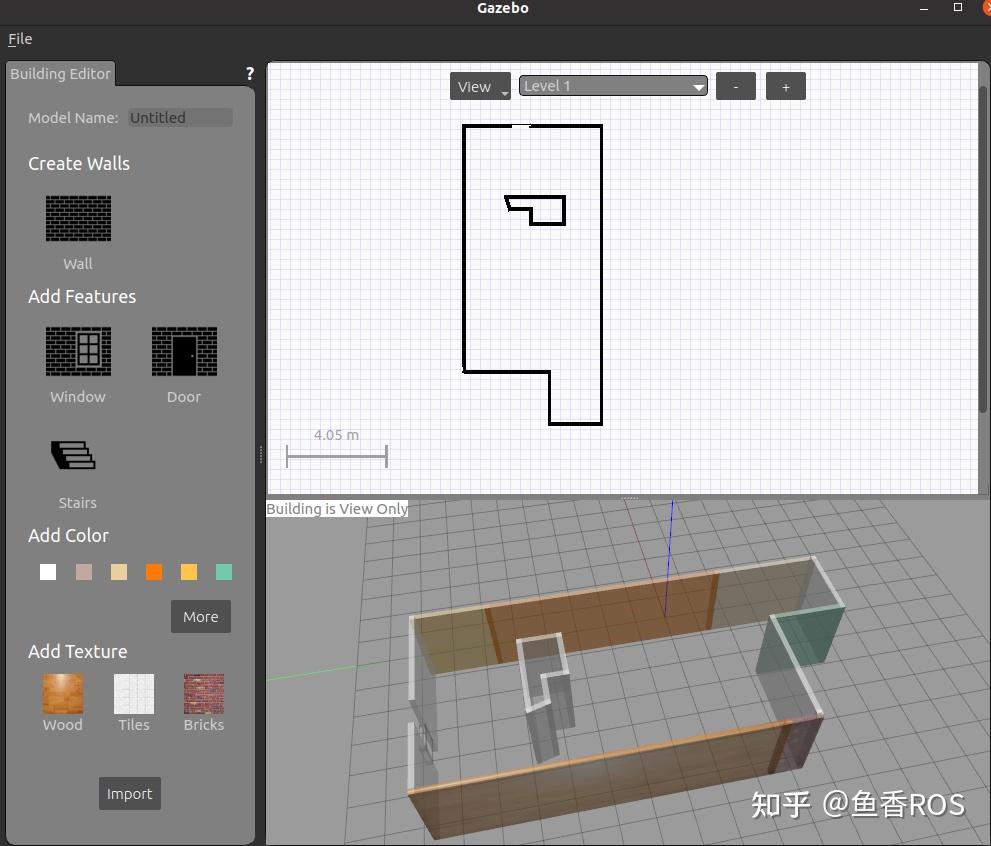
Task: Open the File menu
Action: coord(19,38)
